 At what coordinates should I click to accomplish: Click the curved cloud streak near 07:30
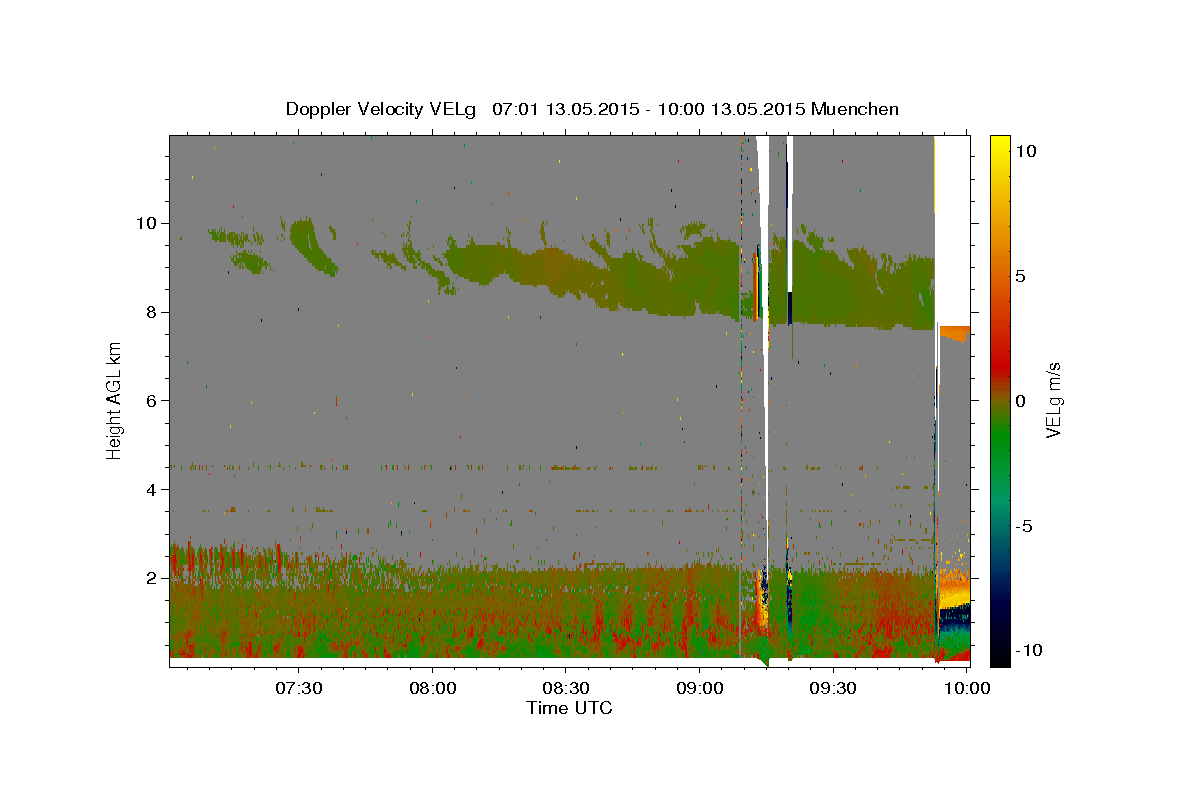point(312,245)
